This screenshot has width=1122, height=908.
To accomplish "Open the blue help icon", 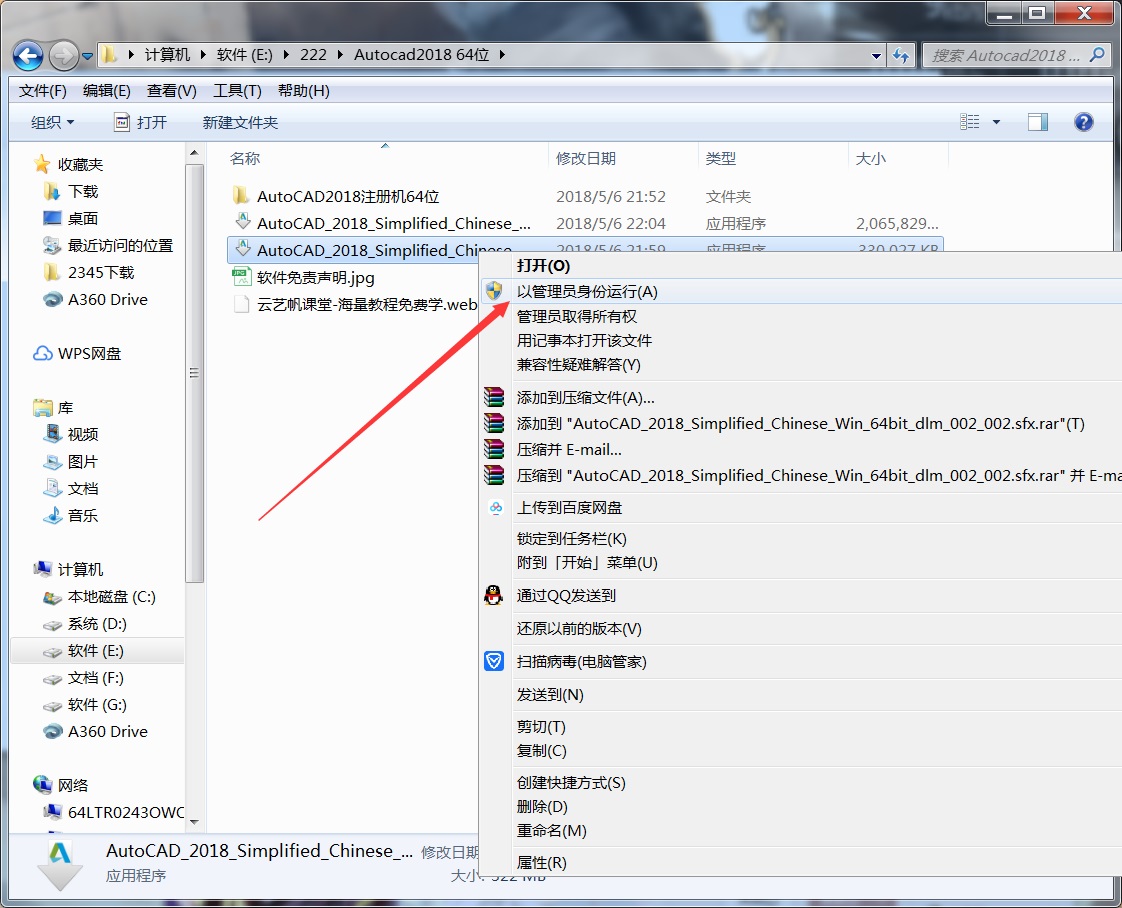I will 1083,122.
